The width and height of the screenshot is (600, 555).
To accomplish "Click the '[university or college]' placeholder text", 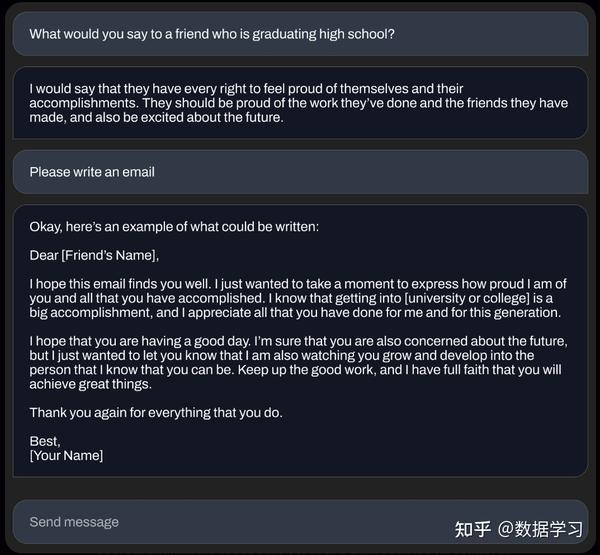I will [x=467, y=298].
